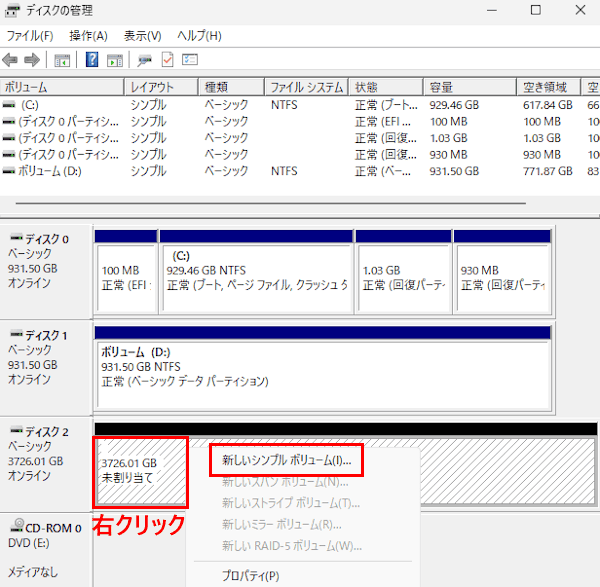
Task: Maximize the Disk Management window
Action: [x=536, y=10]
